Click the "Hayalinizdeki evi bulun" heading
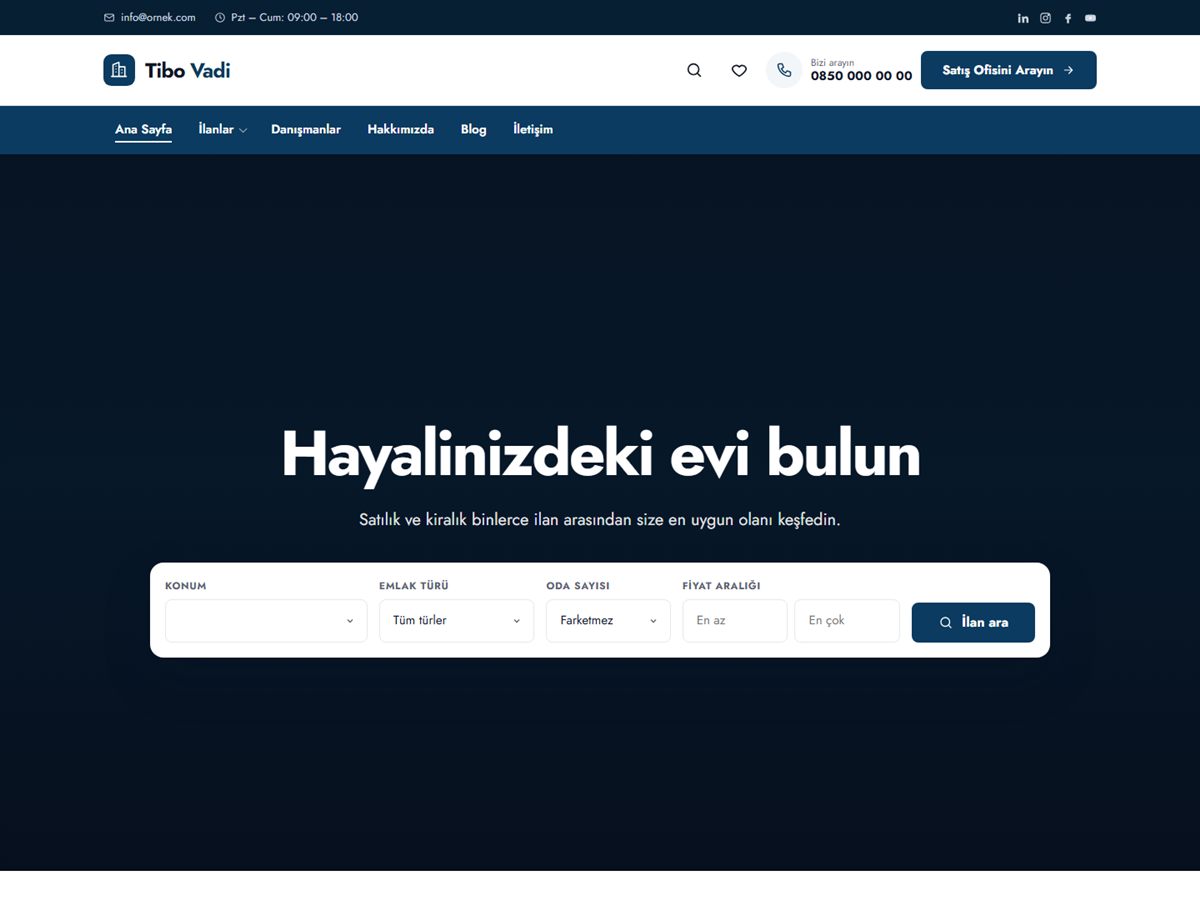Viewport: 1200px width, 900px height. point(600,455)
